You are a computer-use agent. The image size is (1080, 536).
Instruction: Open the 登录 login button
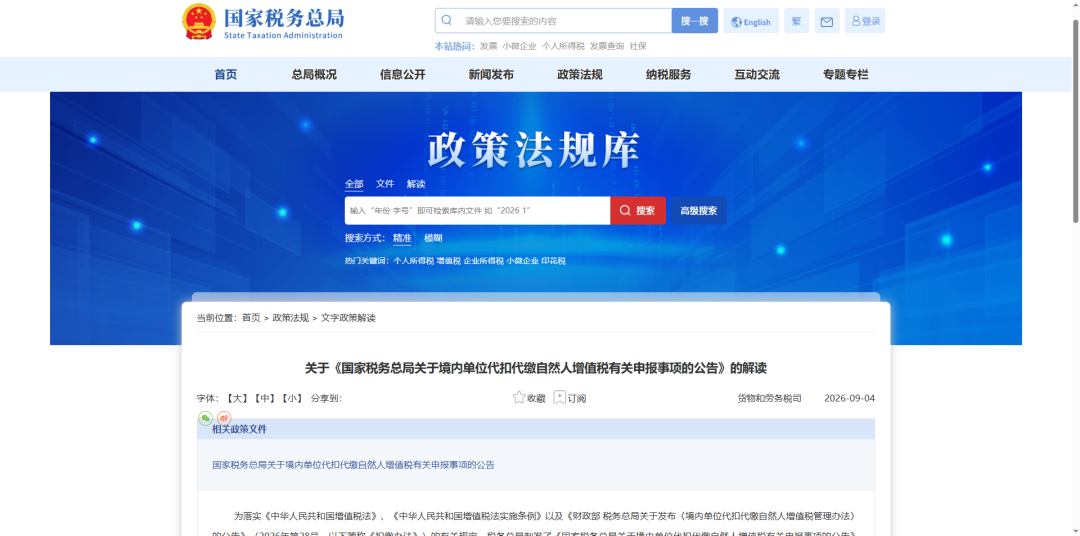865,21
